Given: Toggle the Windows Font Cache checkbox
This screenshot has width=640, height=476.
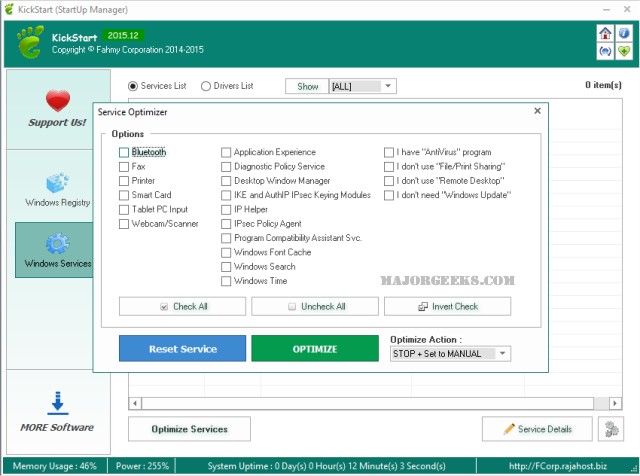Looking at the screenshot, I should tap(226, 252).
